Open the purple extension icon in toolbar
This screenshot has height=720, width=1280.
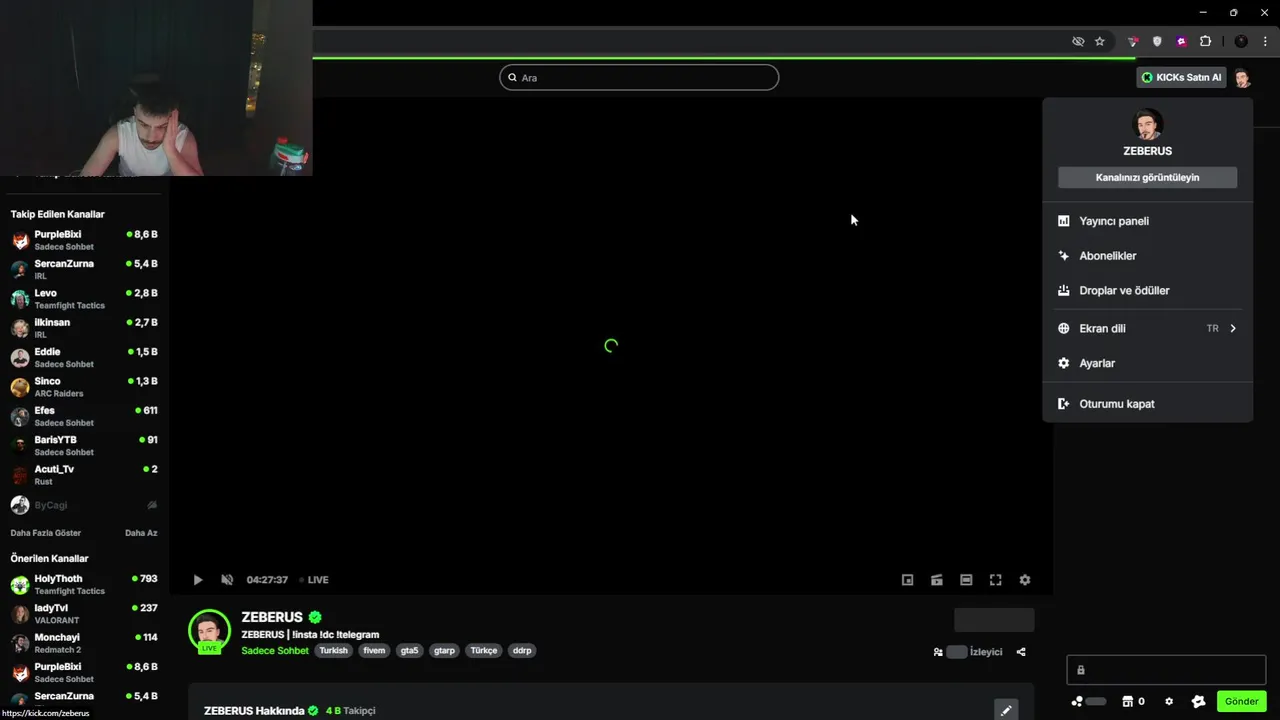point(1181,41)
